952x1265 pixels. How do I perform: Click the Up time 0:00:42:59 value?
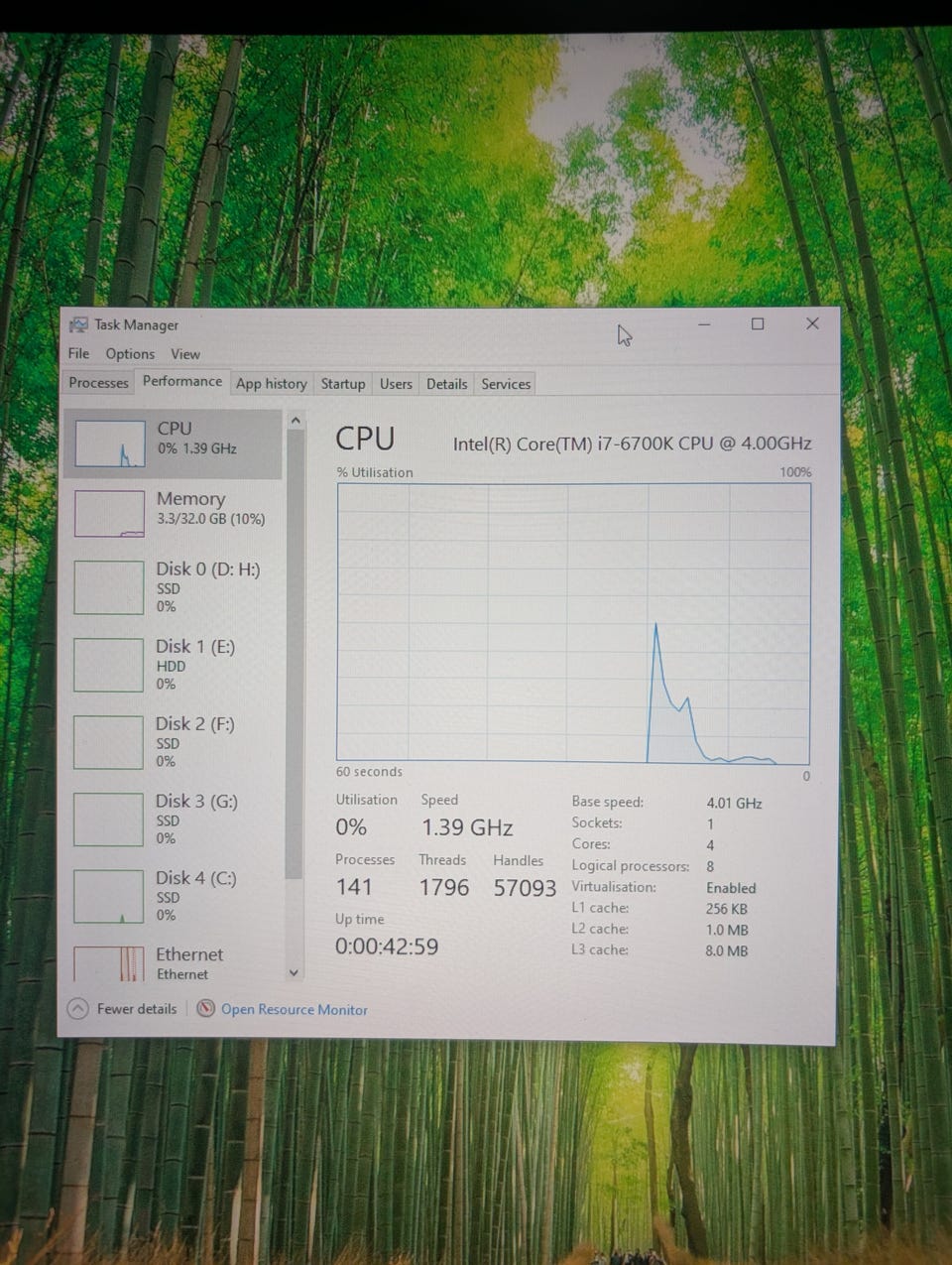click(387, 947)
